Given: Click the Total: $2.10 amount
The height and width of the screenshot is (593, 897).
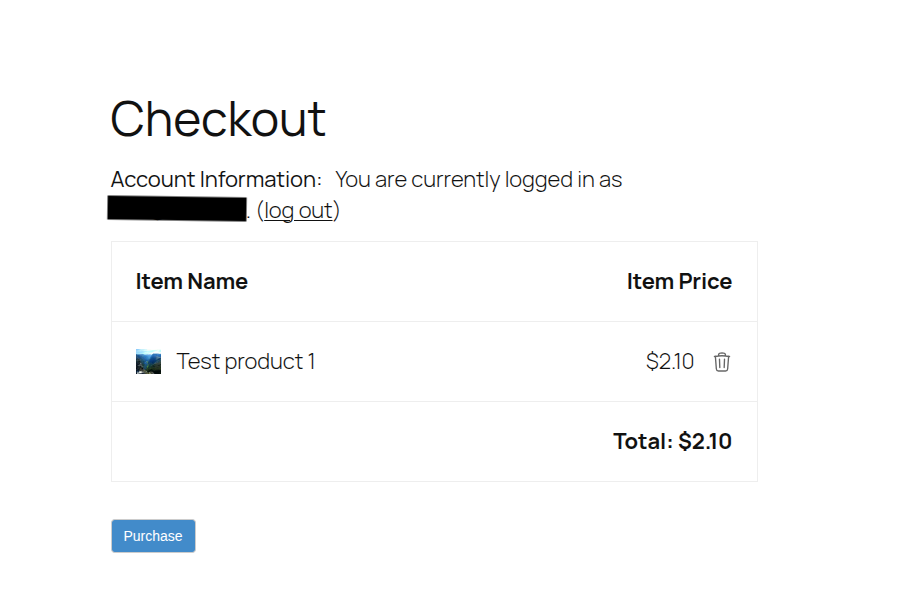Looking at the screenshot, I should pyautogui.click(x=672, y=441).
